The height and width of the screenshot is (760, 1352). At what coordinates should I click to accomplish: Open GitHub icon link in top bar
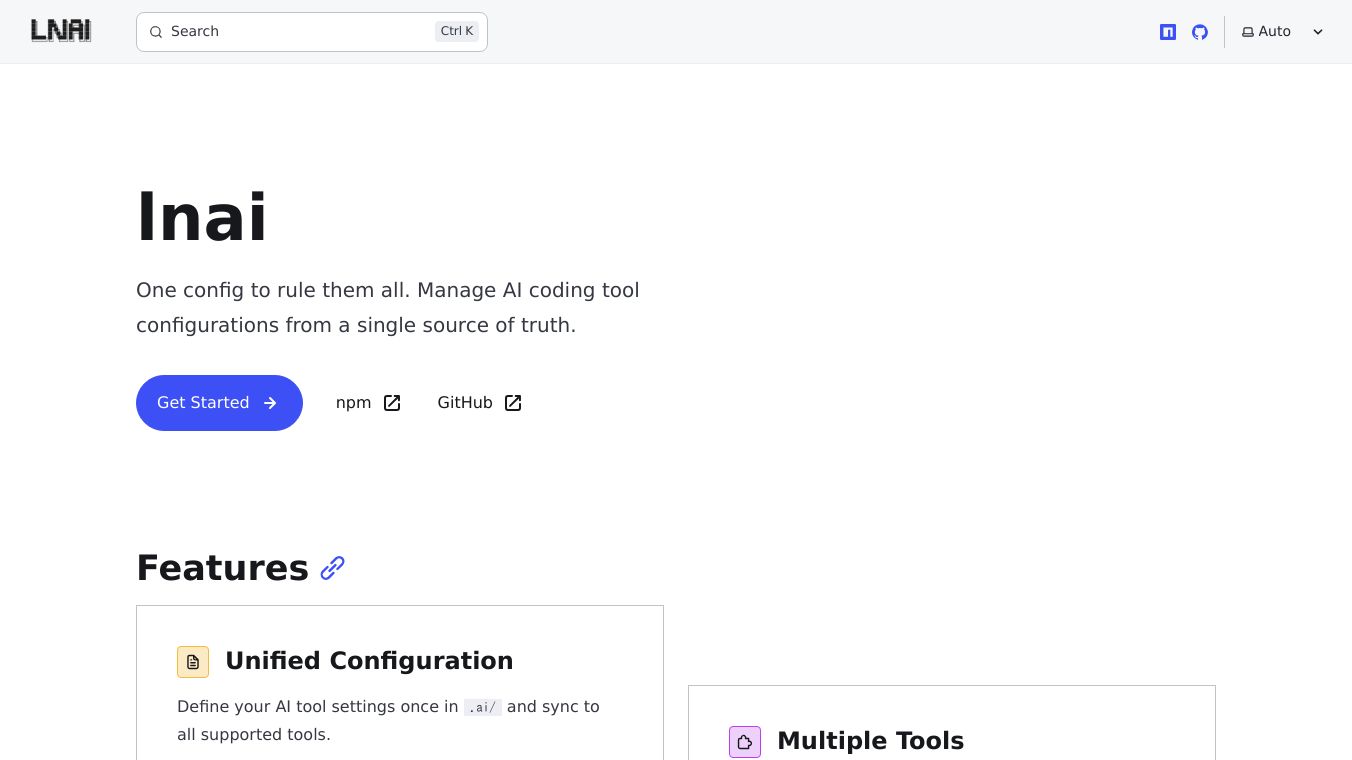coord(1200,32)
